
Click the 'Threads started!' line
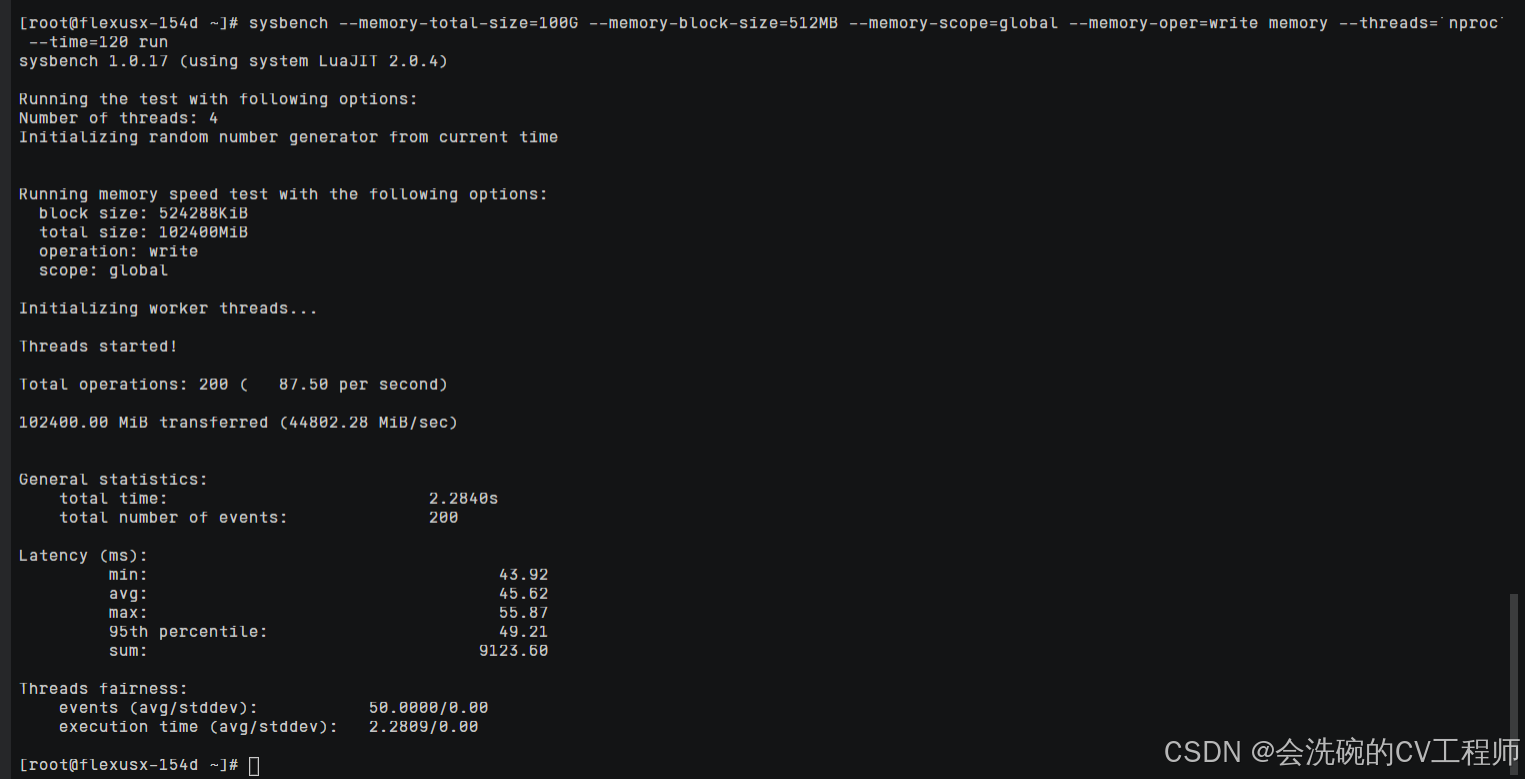pyautogui.click(x=98, y=346)
